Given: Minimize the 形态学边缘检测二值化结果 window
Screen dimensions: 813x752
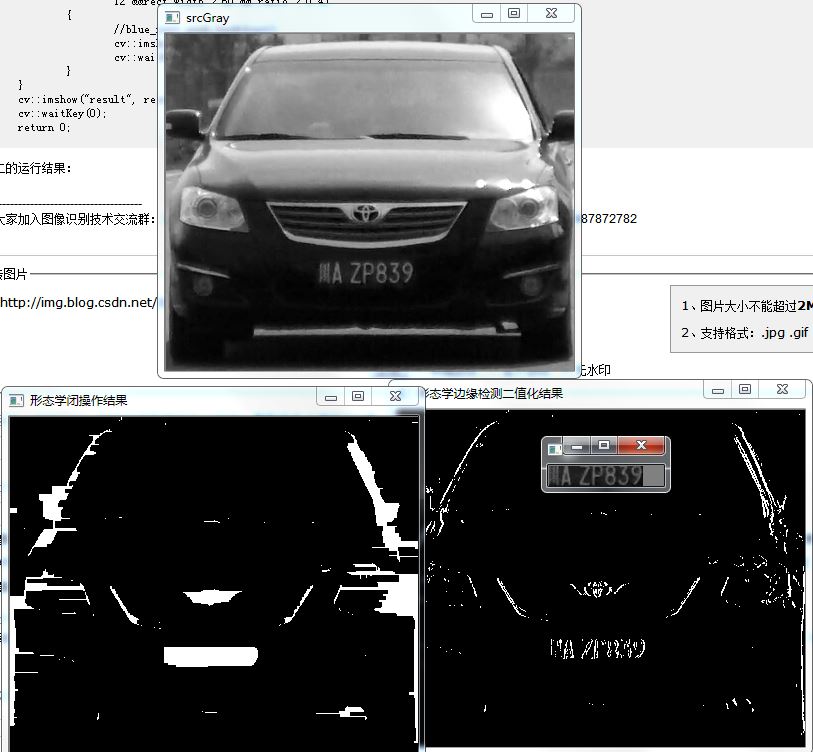Looking at the screenshot, I should (718, 390).
